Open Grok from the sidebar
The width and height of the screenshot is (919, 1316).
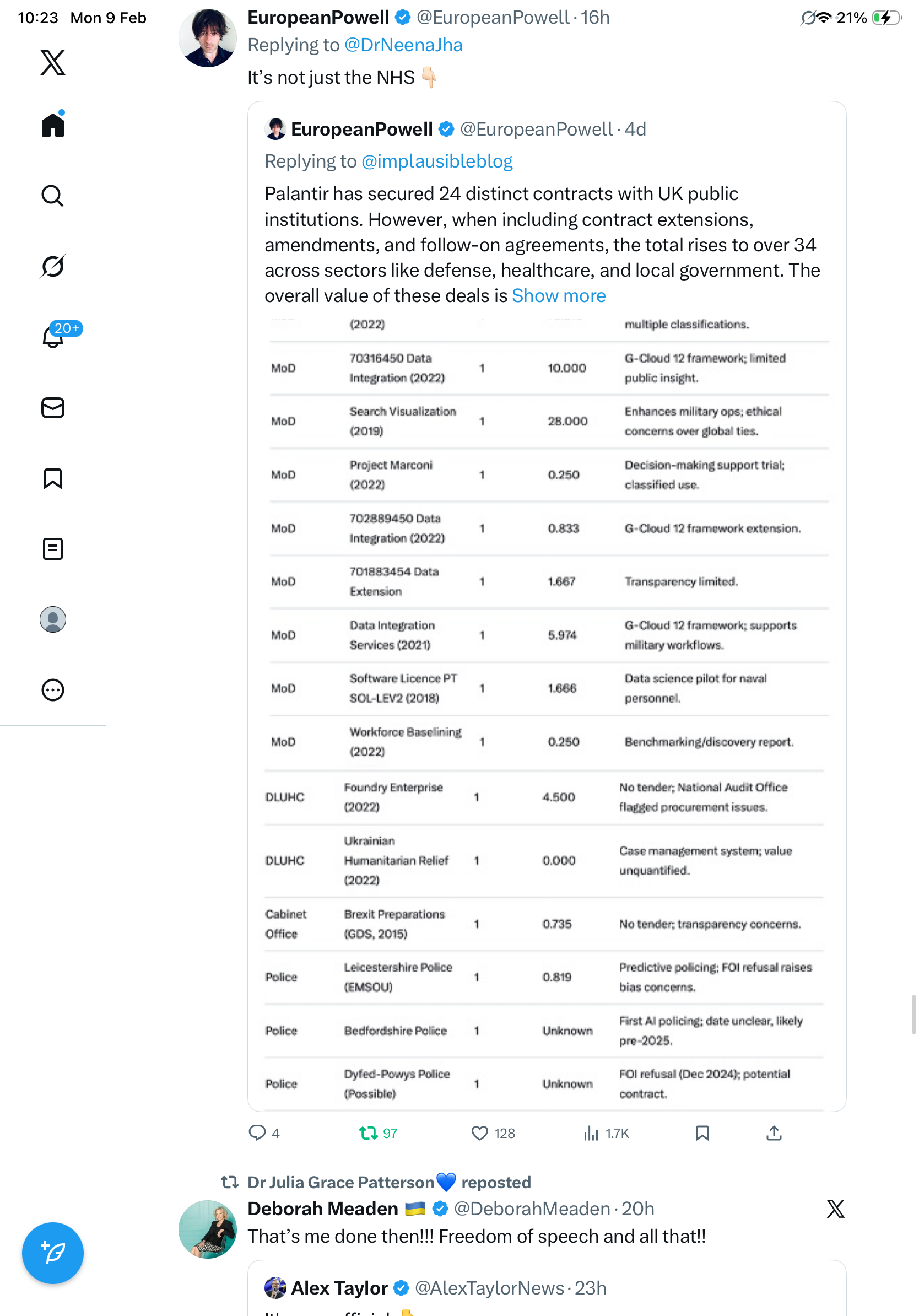pyautogui.click(x=53, y=266)
